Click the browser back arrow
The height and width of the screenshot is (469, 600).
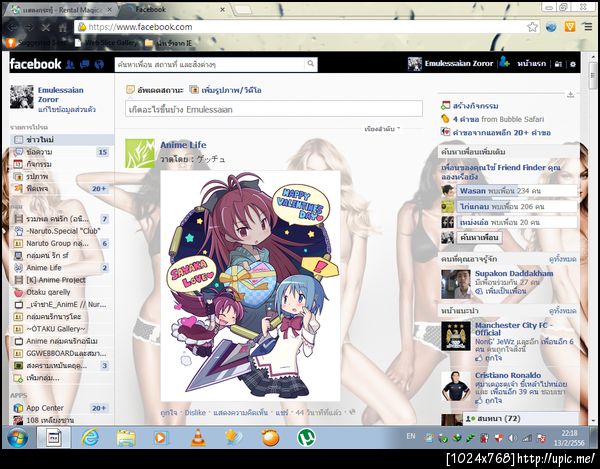click(x=12, y=27)
